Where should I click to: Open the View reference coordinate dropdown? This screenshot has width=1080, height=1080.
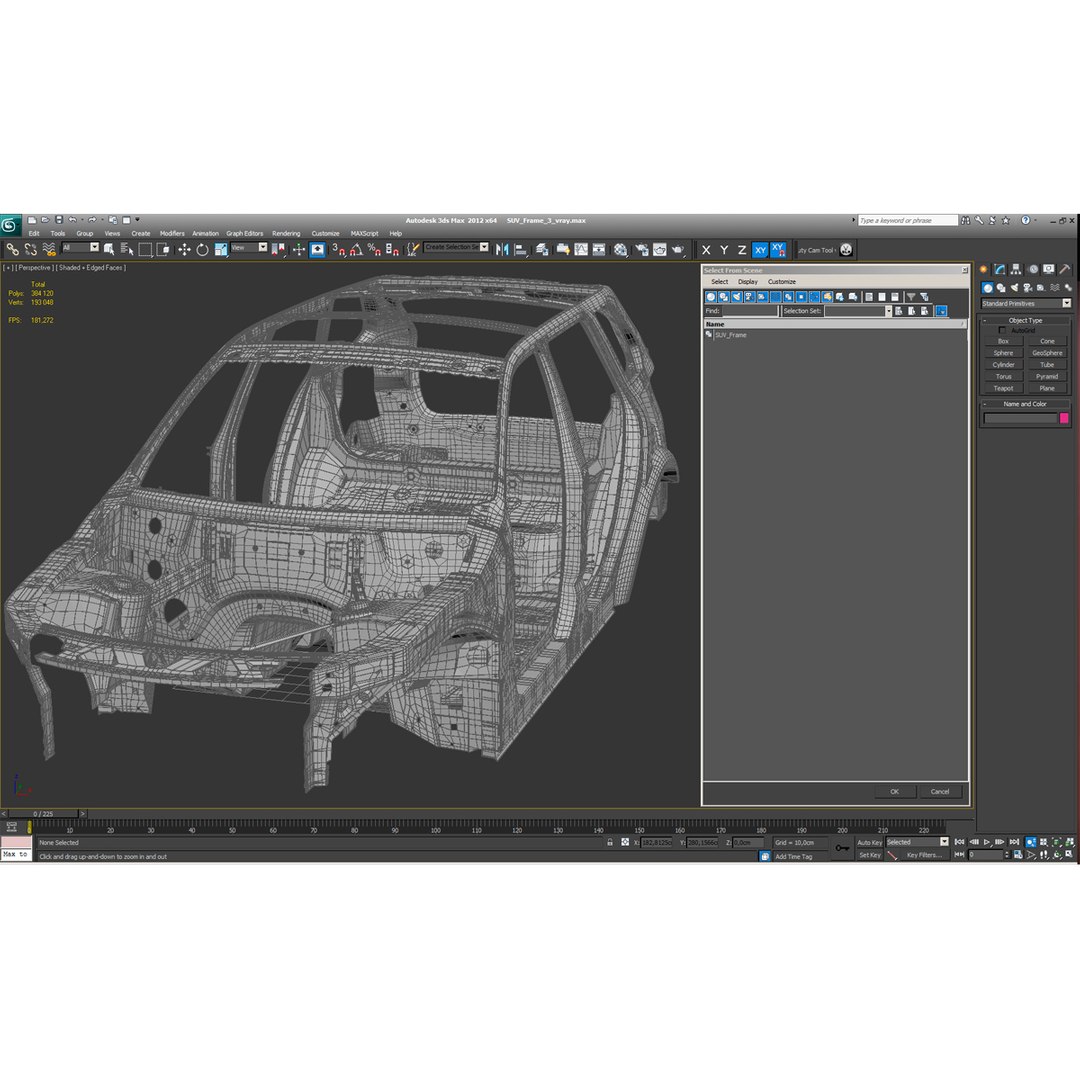tap(249, 247)
